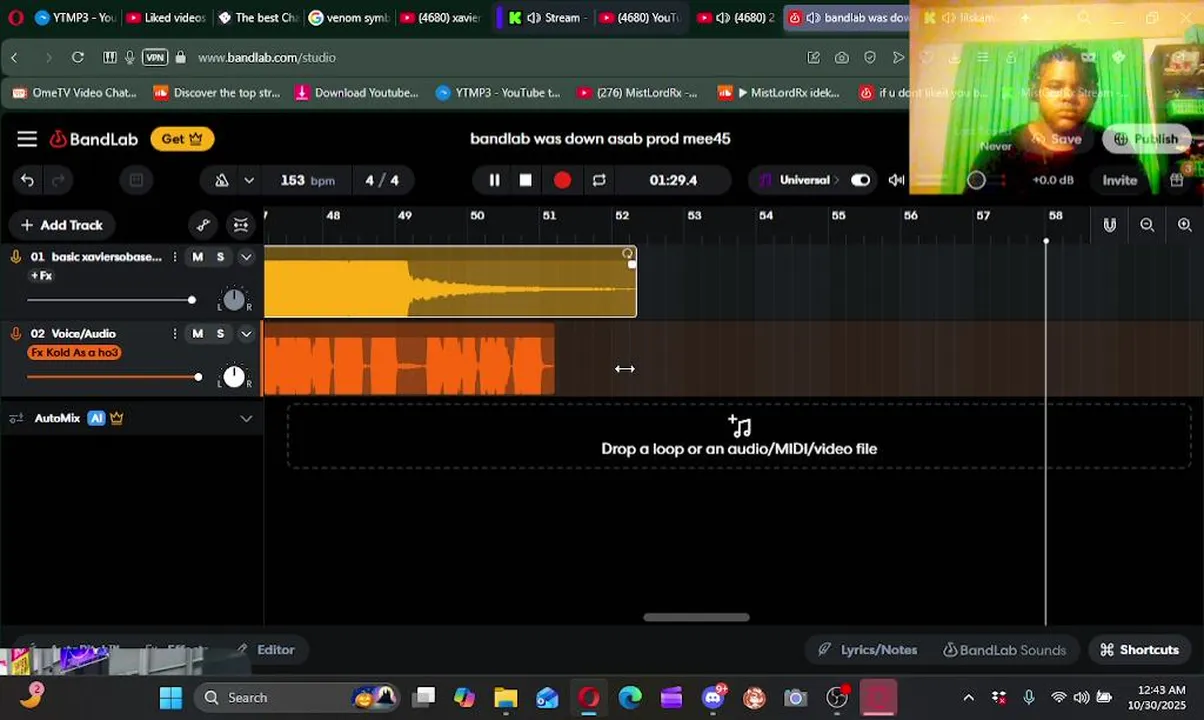The image size is (1204, 720).
Task: Pause playback
Action: (494, 180)
